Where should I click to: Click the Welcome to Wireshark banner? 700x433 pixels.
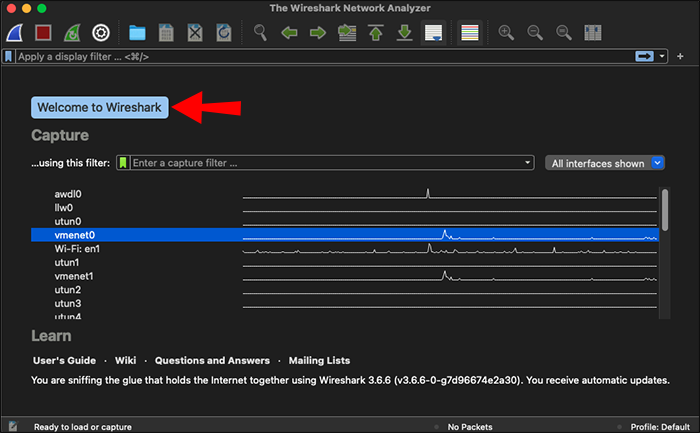100,108
